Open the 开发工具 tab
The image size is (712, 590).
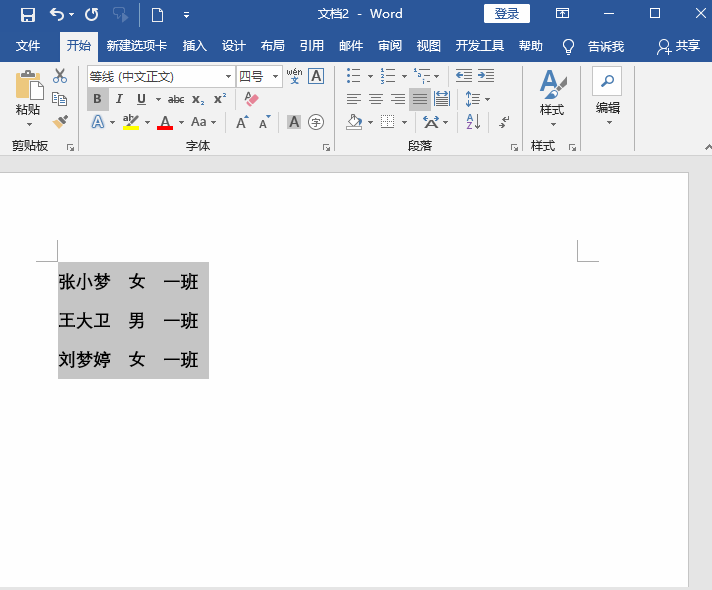pos(480,45)
